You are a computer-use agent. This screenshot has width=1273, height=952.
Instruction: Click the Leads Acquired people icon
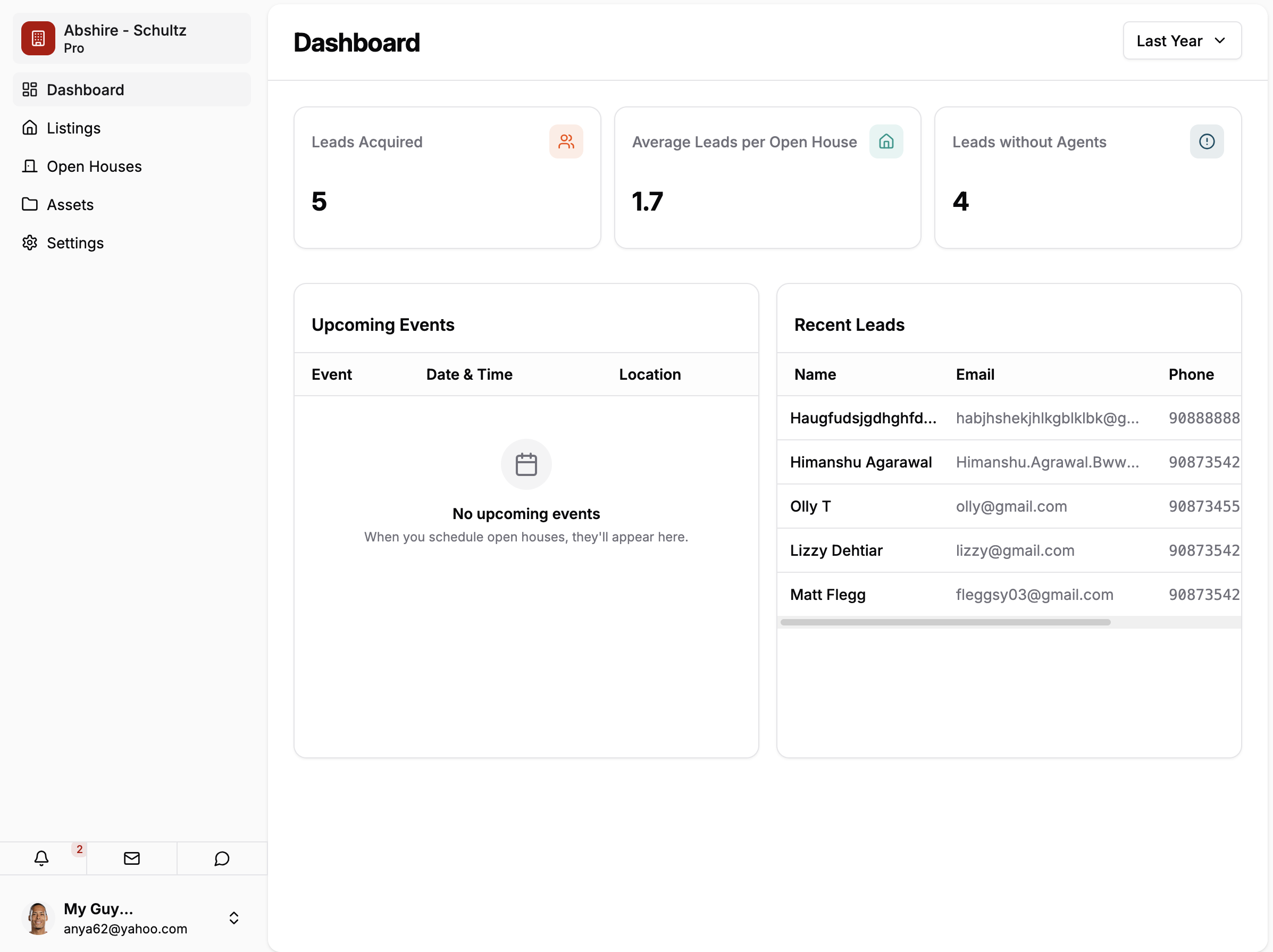tap(566, 141)
